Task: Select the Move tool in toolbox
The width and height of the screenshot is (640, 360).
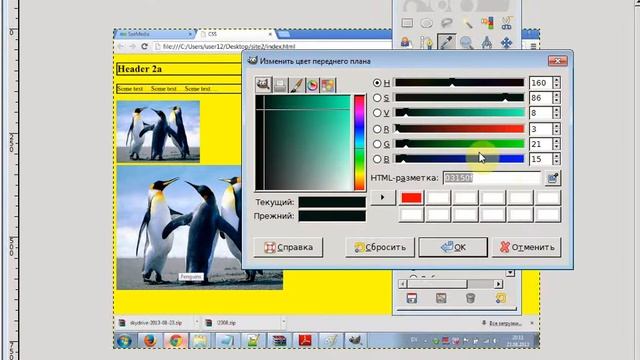Action: [507, 42]
